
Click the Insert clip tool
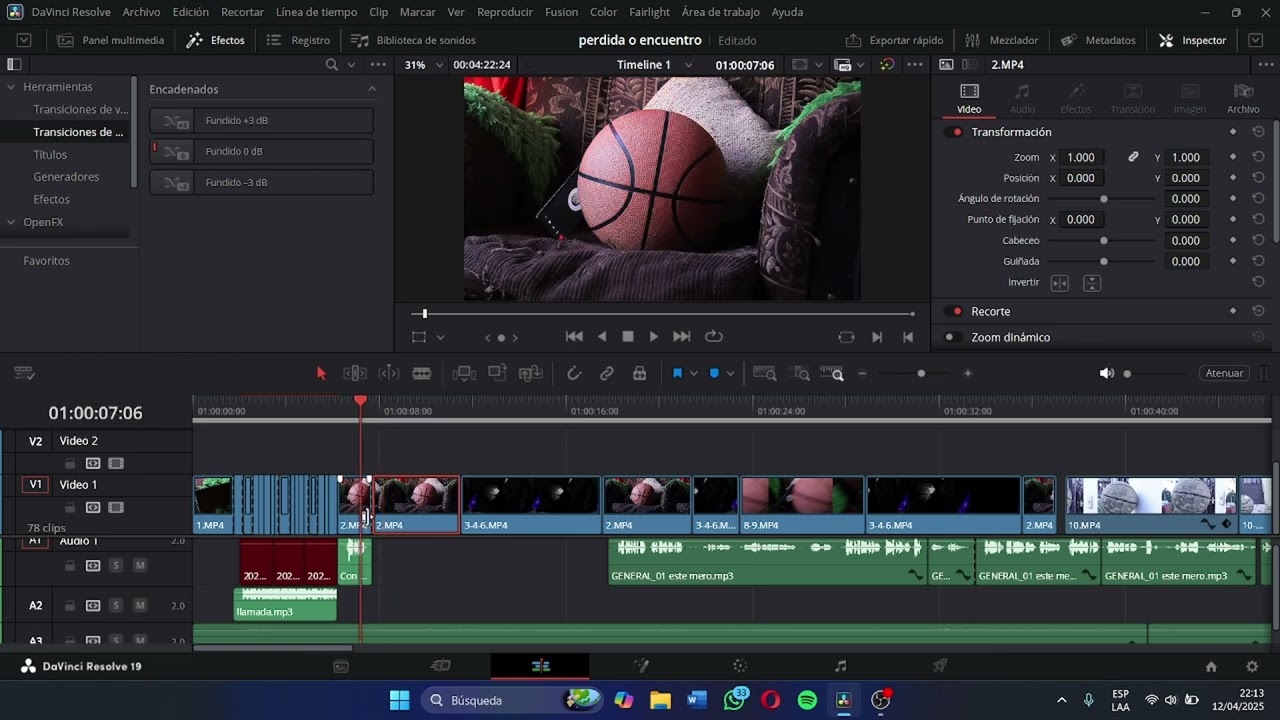(464, 373)
